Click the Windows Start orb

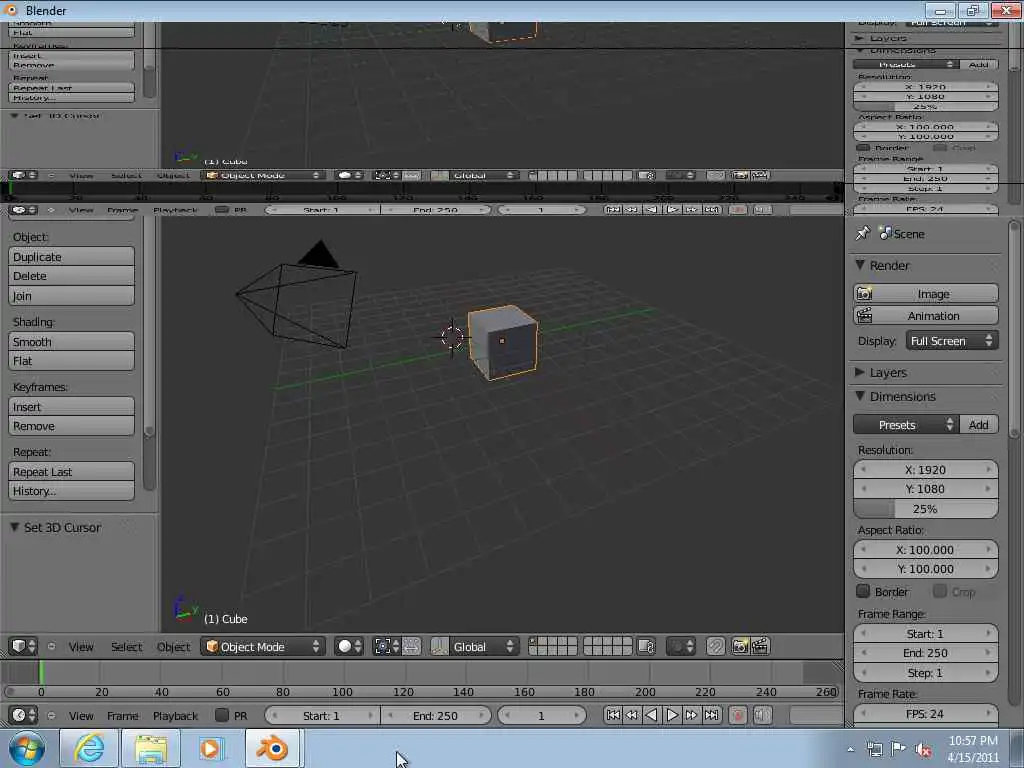(x=27, y=748)
